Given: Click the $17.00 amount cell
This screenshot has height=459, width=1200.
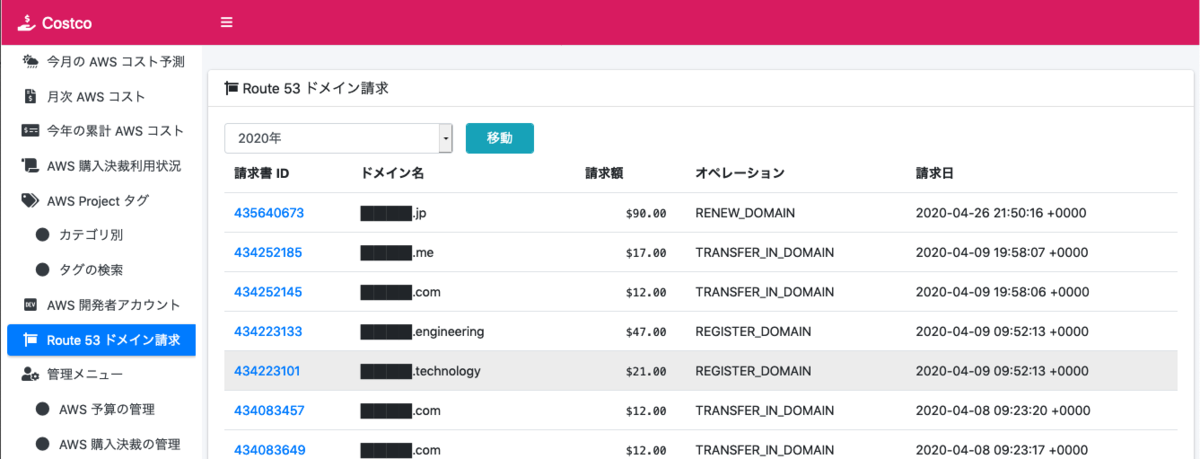Looking at the screenshot, I should coord(645,252).
